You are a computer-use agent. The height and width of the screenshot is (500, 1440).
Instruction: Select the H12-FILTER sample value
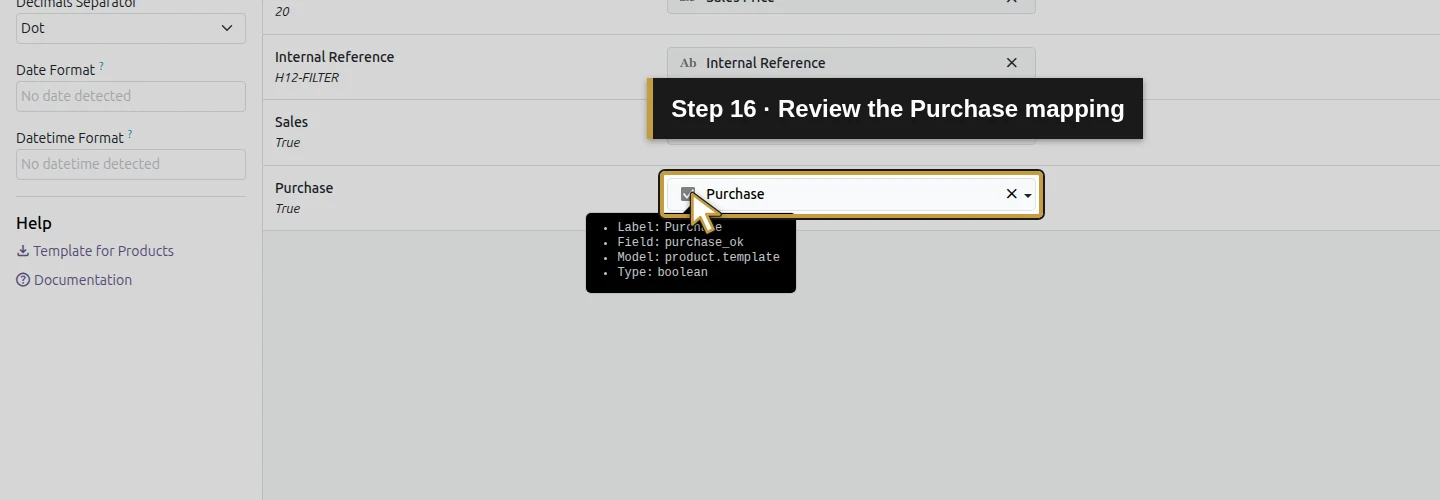pos(307,77)
